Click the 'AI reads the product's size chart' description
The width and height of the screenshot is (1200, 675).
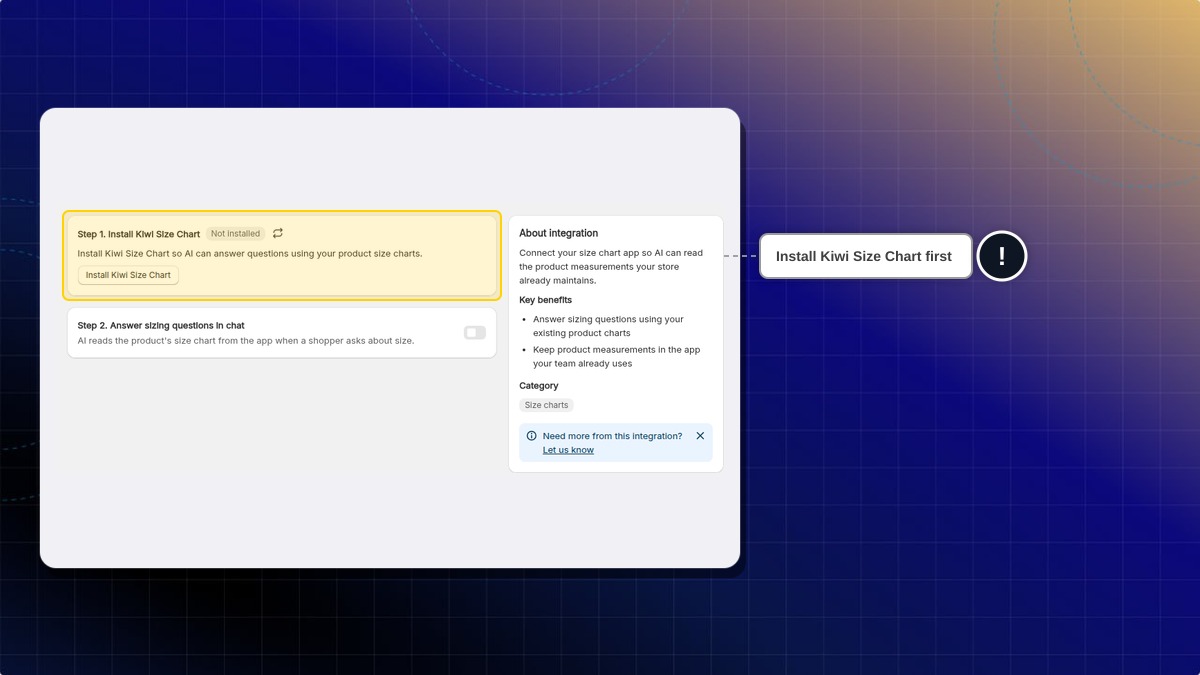click(246, 341)
